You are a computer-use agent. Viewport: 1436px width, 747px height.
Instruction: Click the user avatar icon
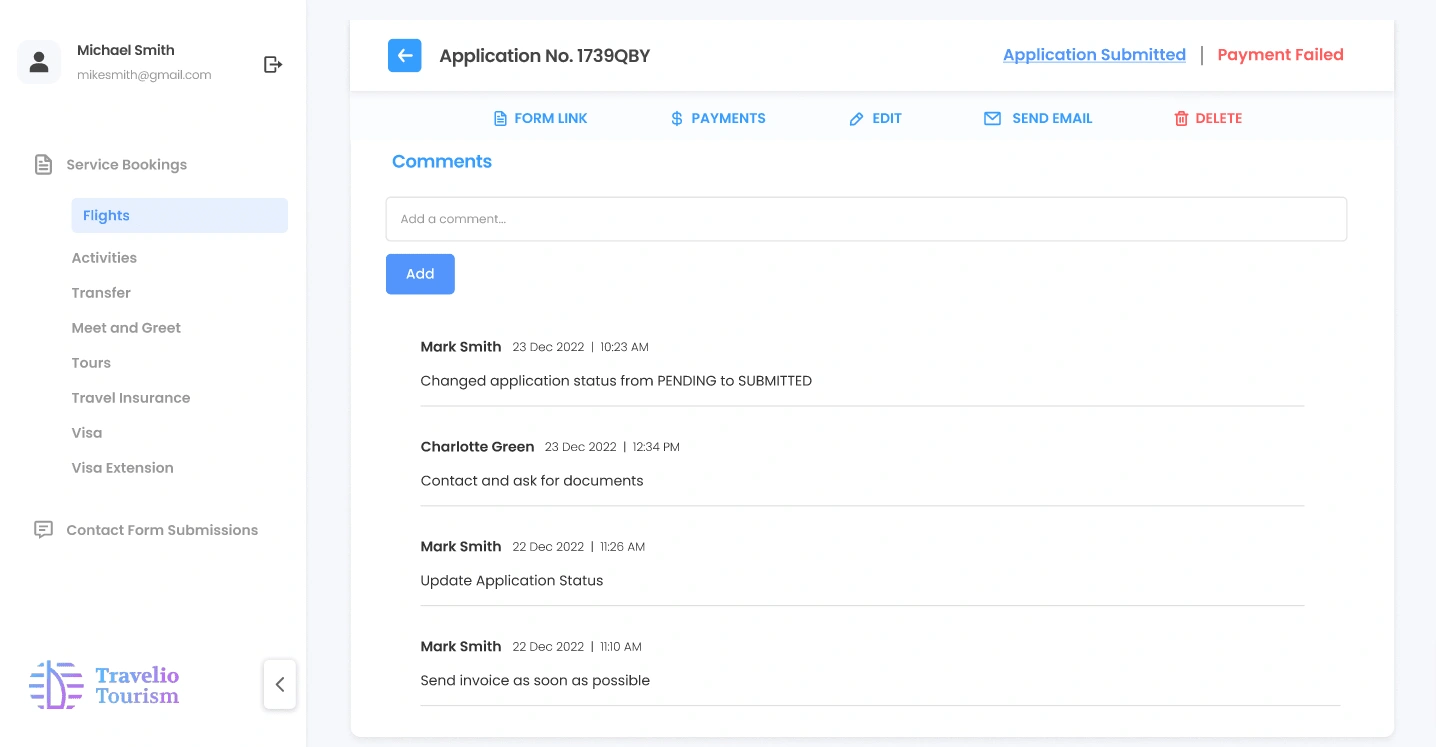point(39,63)
